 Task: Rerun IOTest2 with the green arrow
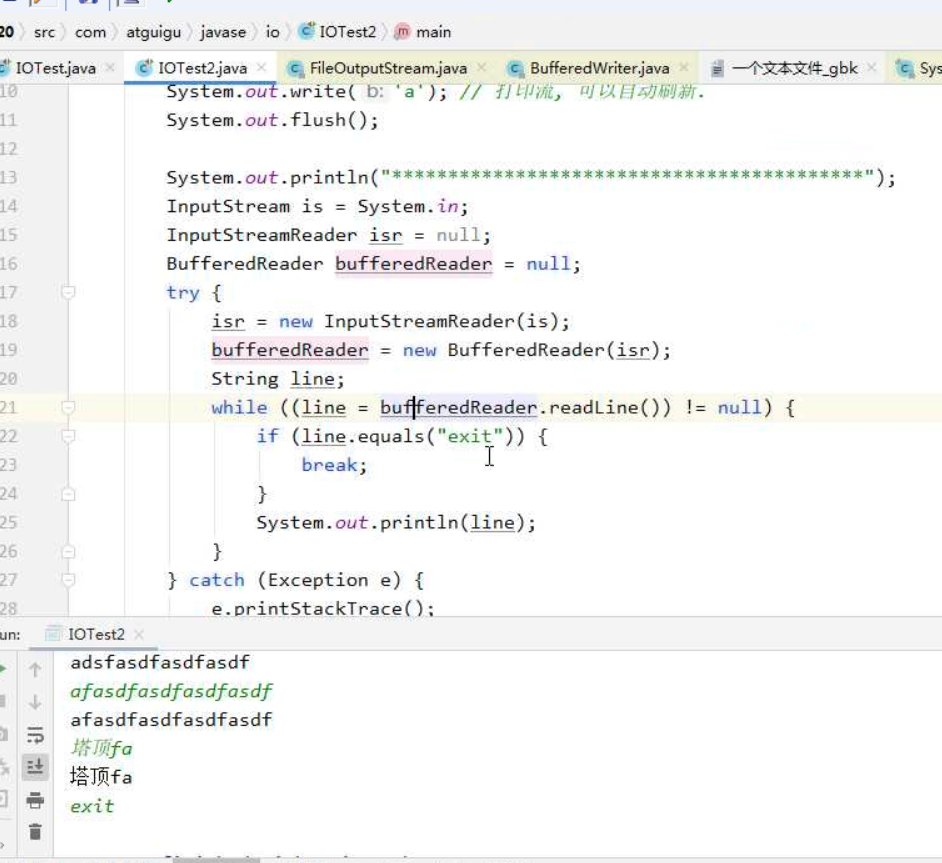(x=3, y=668)
